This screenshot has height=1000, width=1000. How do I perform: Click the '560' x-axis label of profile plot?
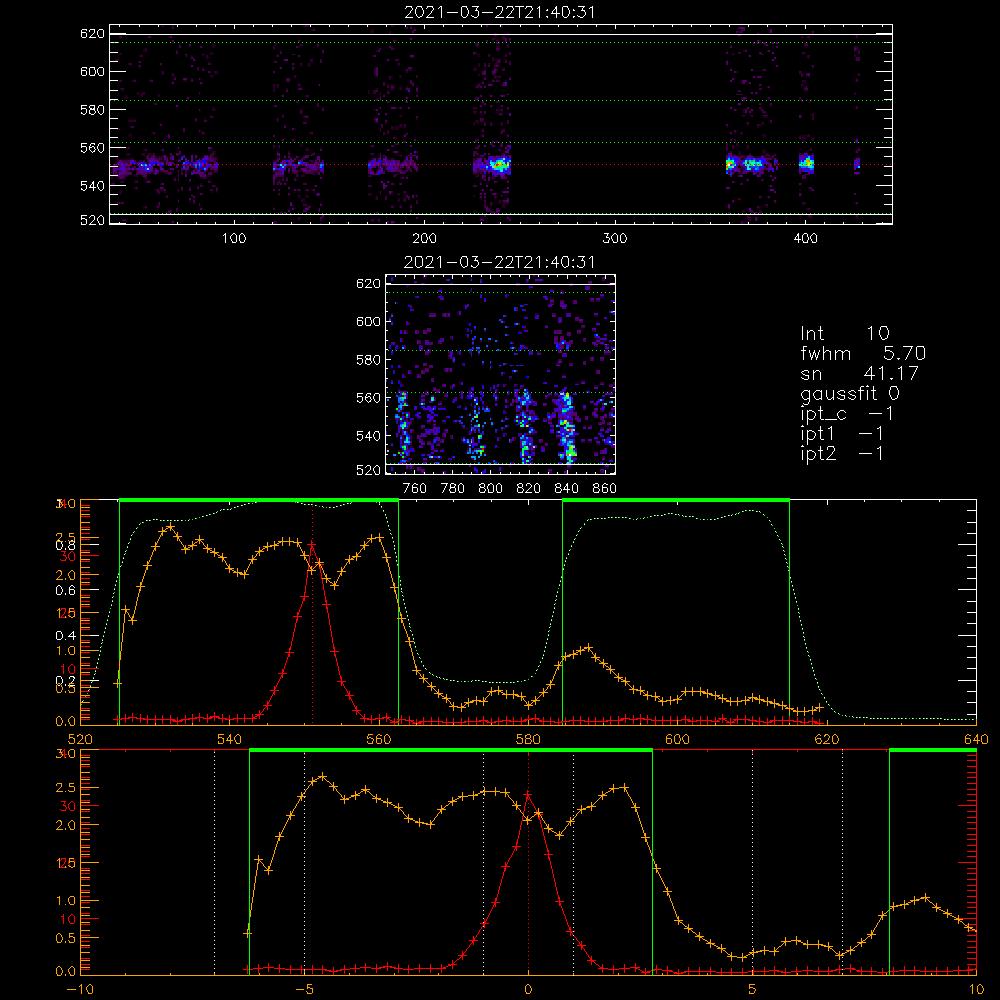tap(379, 739)
